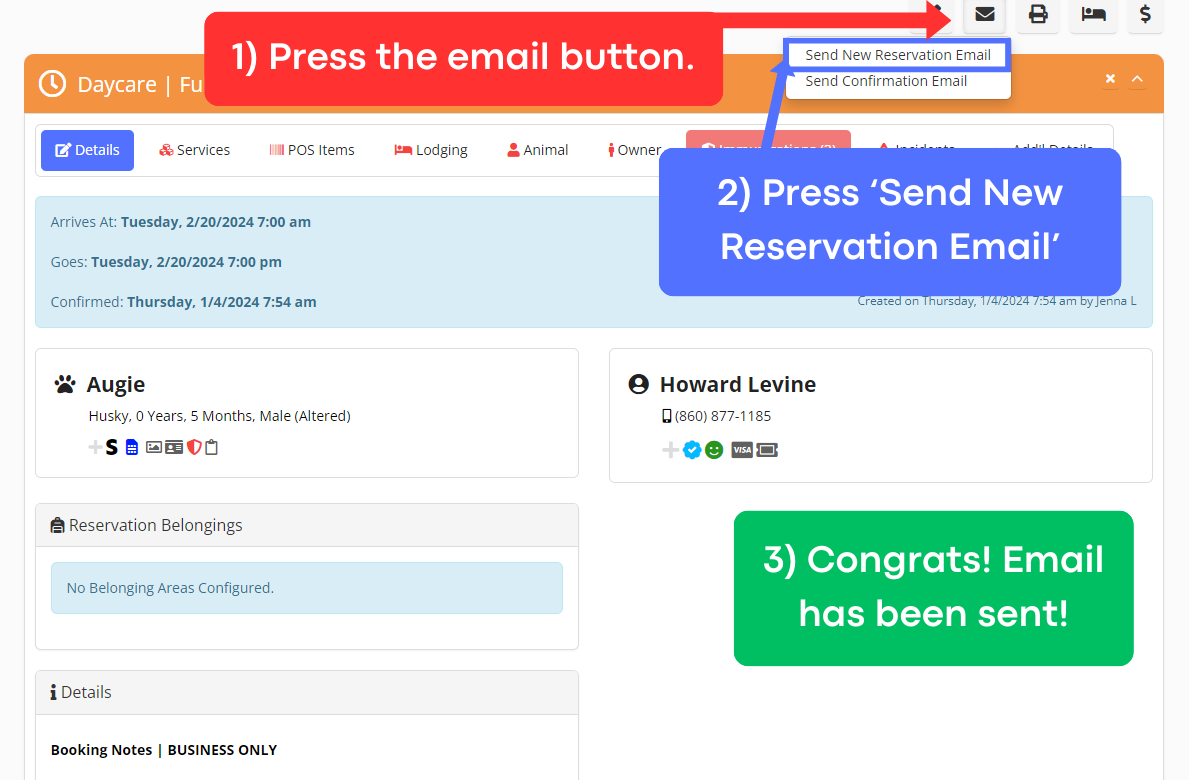Collapse the Daycare panel with the chevron

coord(1137,79)
